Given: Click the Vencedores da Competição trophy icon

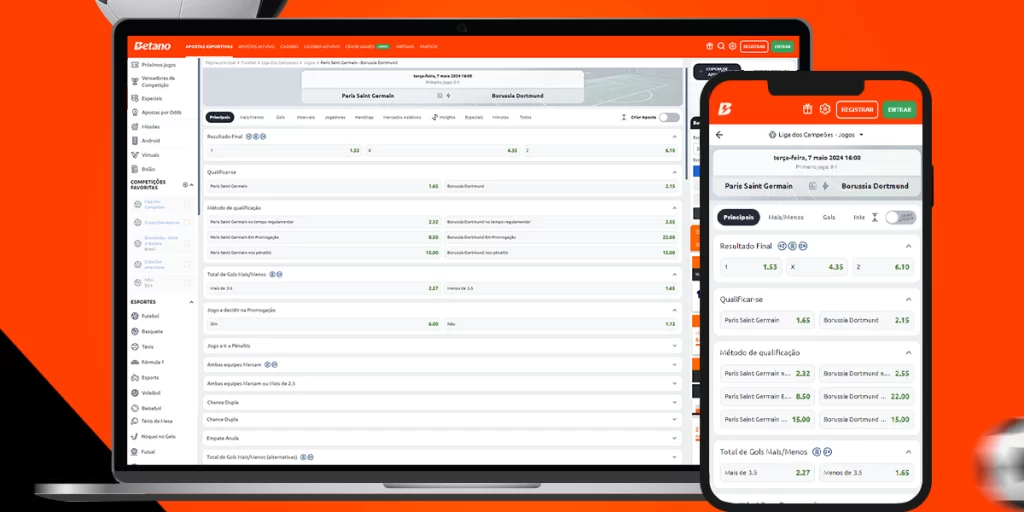Looking at the screenshot, I should 135,82.
